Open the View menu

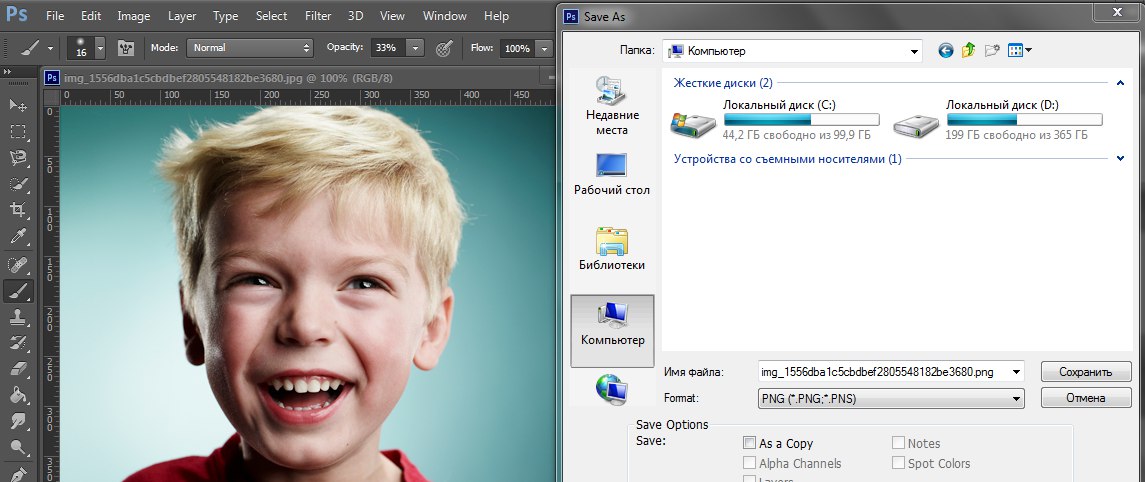click(x=393, y=15)
